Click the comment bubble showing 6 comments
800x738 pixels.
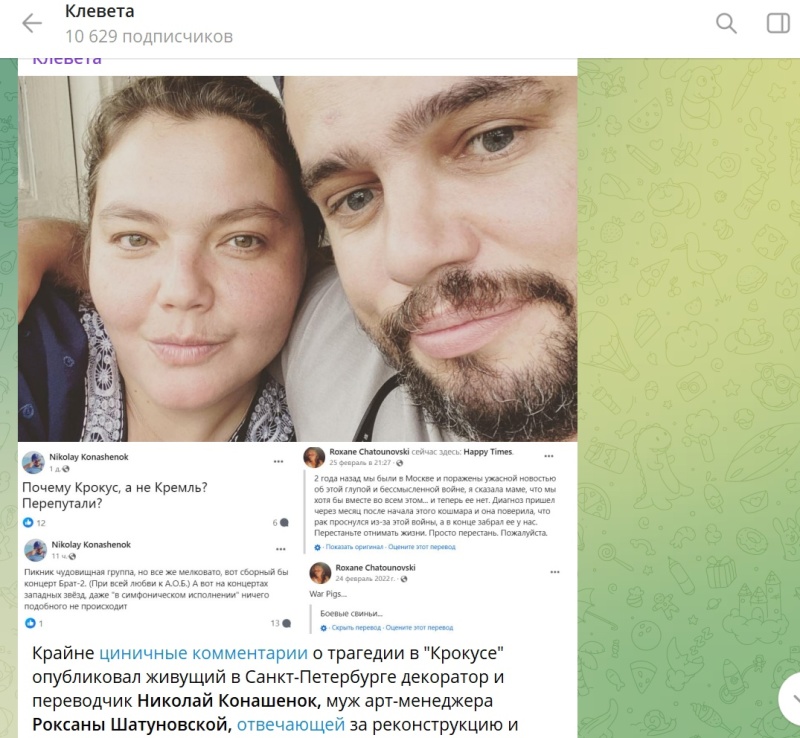[284, 522]
